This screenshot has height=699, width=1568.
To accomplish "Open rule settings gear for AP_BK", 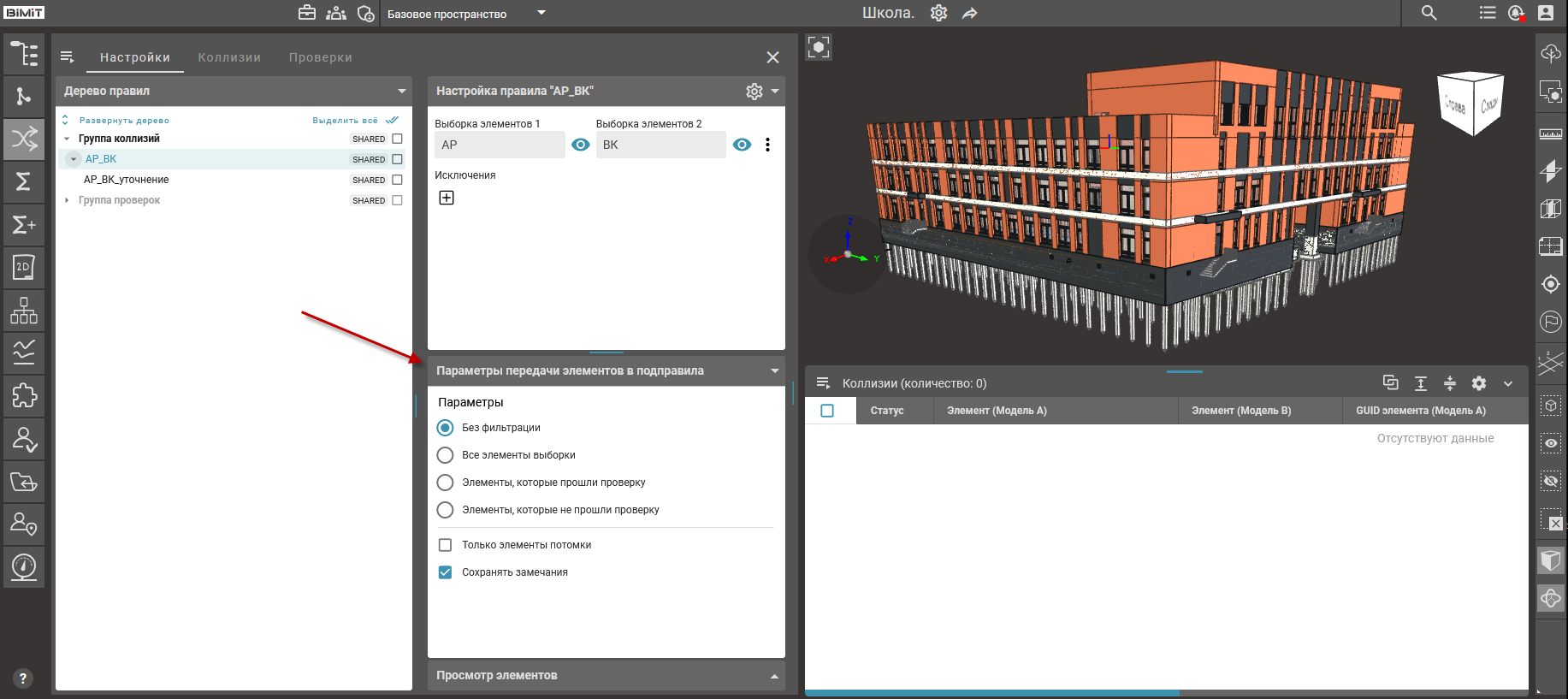I will coord(754,92).
